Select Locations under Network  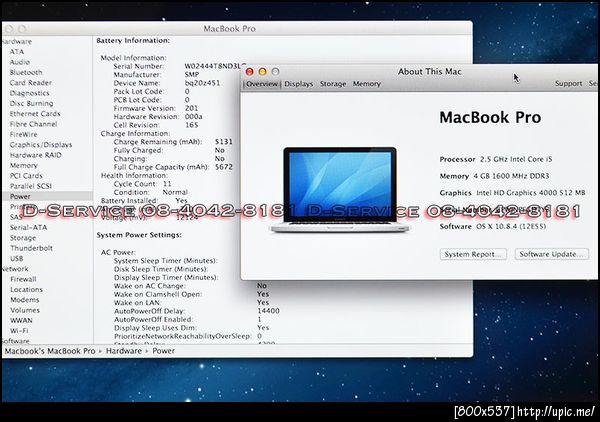point(26,289)
